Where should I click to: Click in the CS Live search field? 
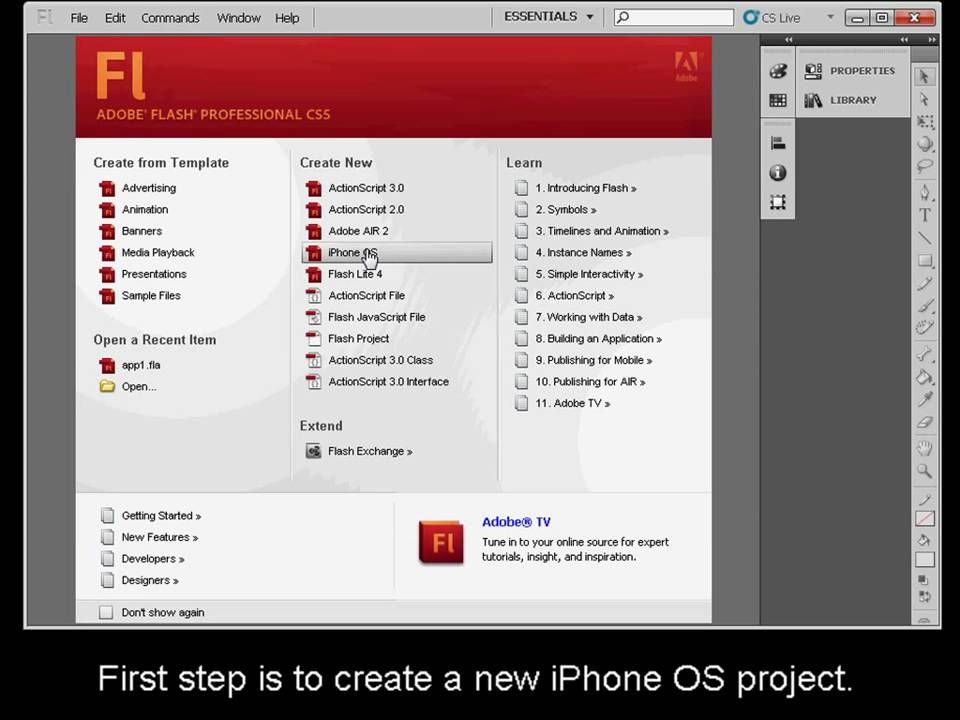(x=673, y=17)
